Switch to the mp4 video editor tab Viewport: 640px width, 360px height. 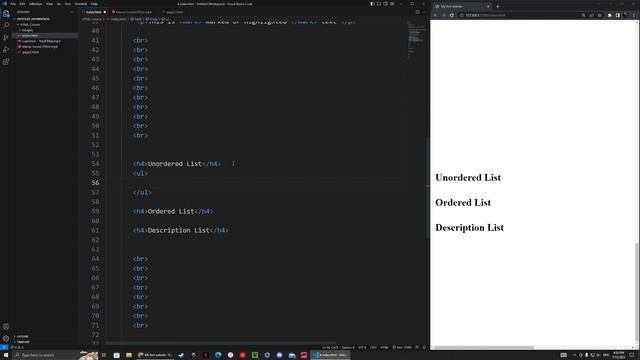point(134,12)
